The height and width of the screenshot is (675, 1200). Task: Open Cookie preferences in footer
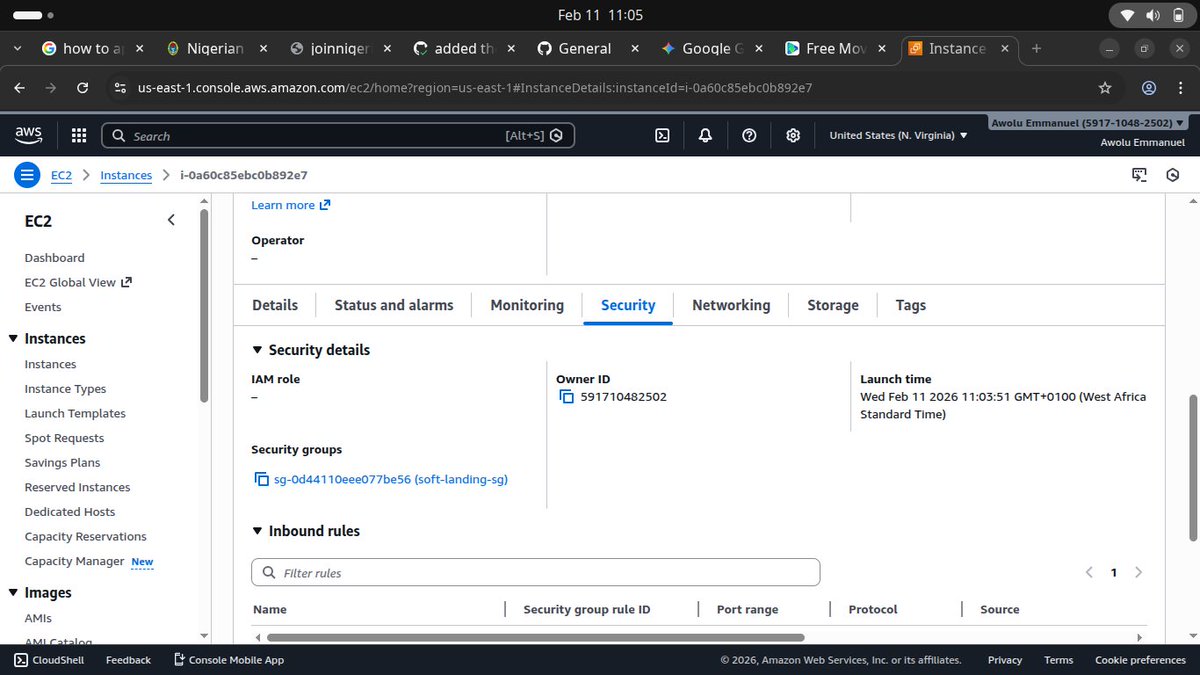pos(1140,660)
